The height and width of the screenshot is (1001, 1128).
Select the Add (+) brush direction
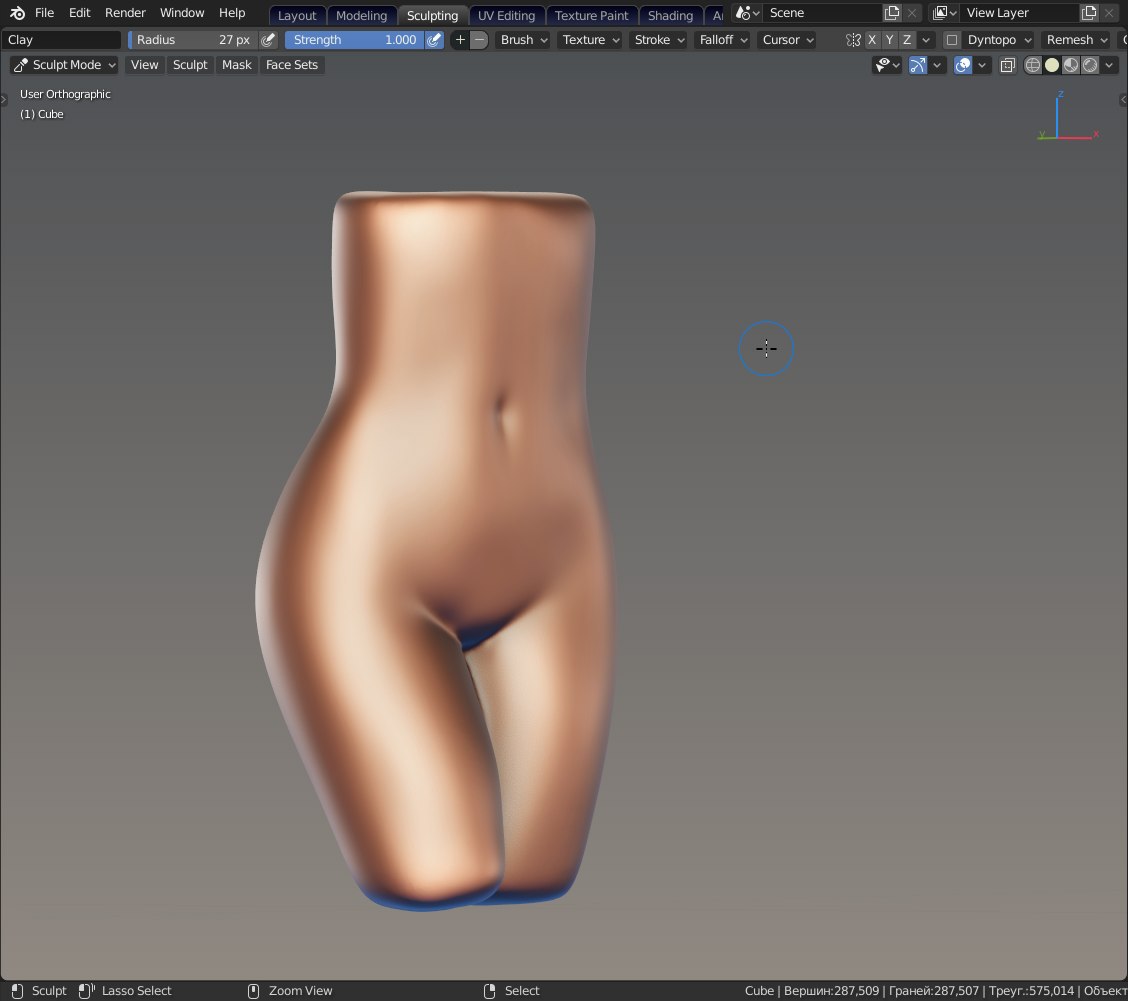(x=460, y=40)
